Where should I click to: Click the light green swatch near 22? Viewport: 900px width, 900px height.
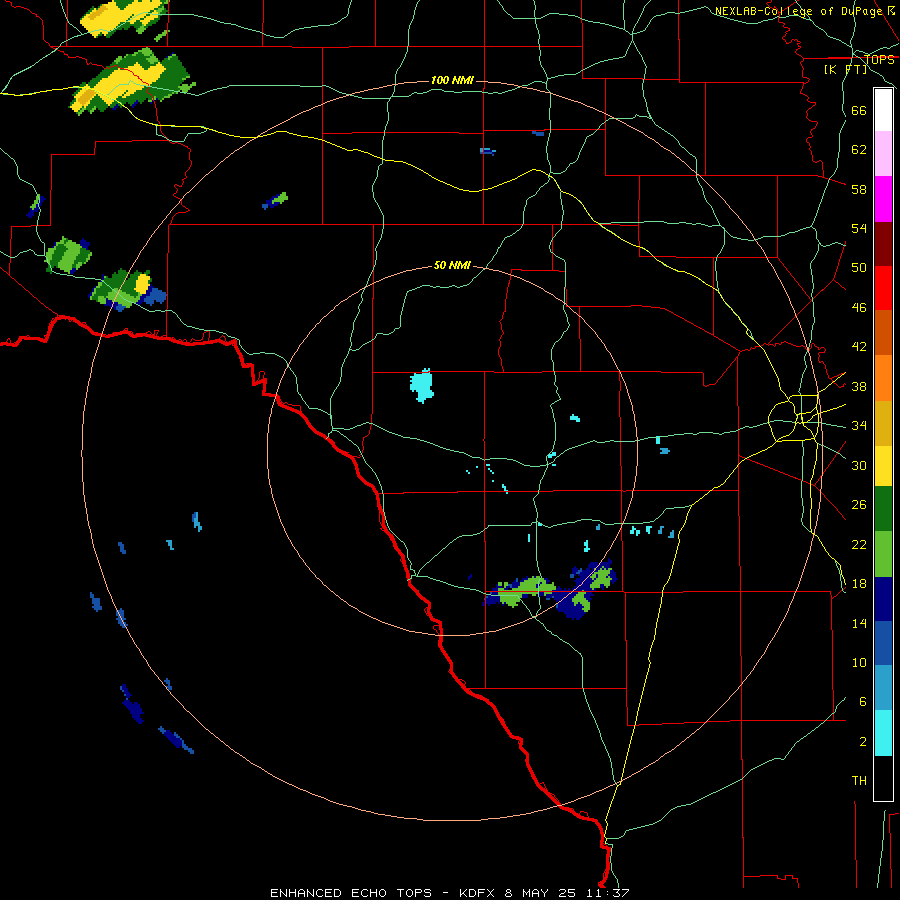(x=883, y=554)
